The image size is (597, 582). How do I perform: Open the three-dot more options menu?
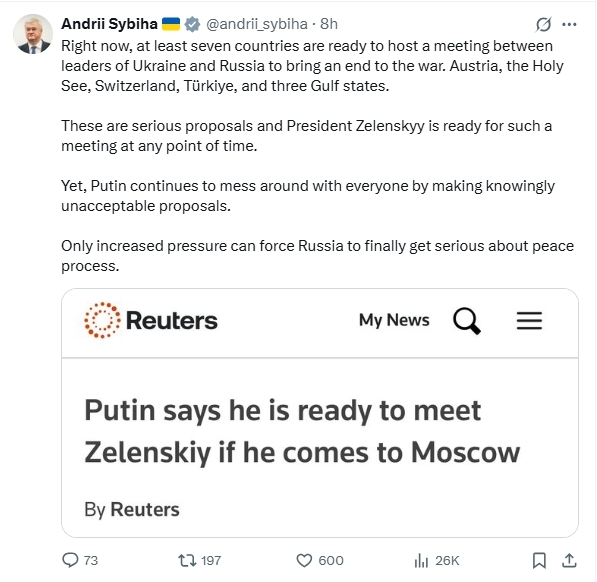tap(569, 24)
